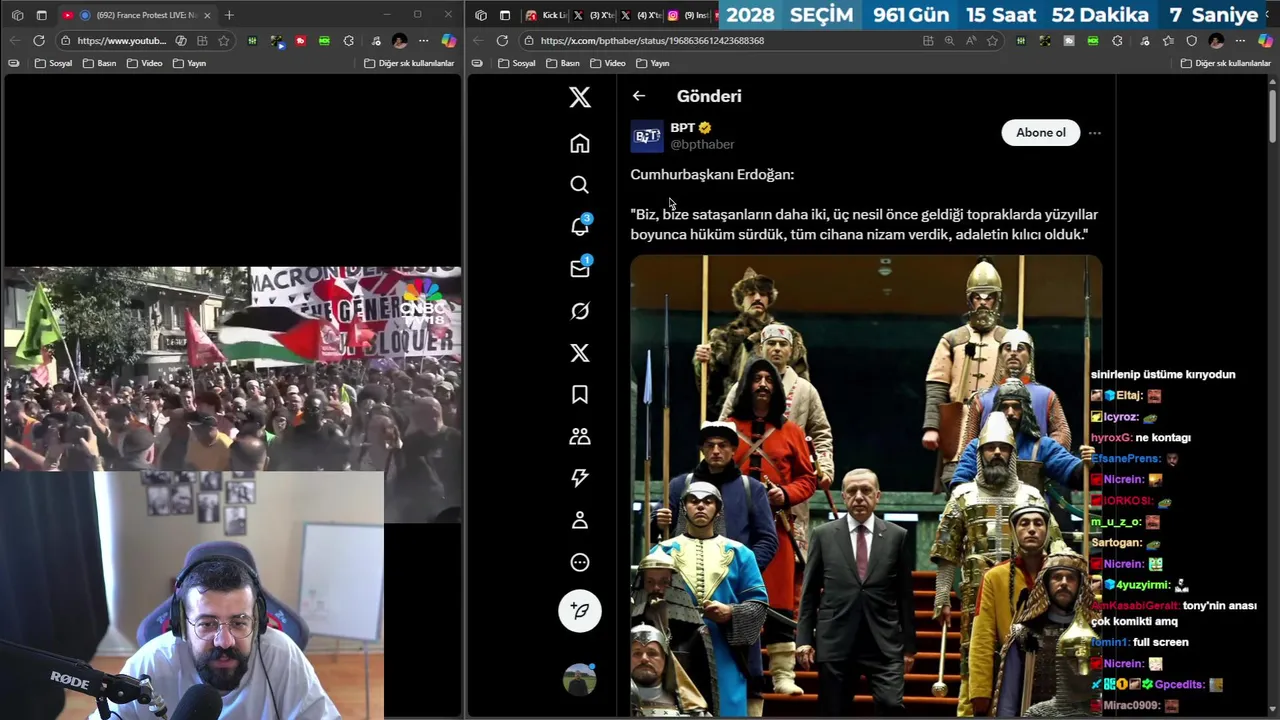The width and height of the screenshot is (1280, 720).
Task: Reload the YouTube window page
Action: point(39,41)
